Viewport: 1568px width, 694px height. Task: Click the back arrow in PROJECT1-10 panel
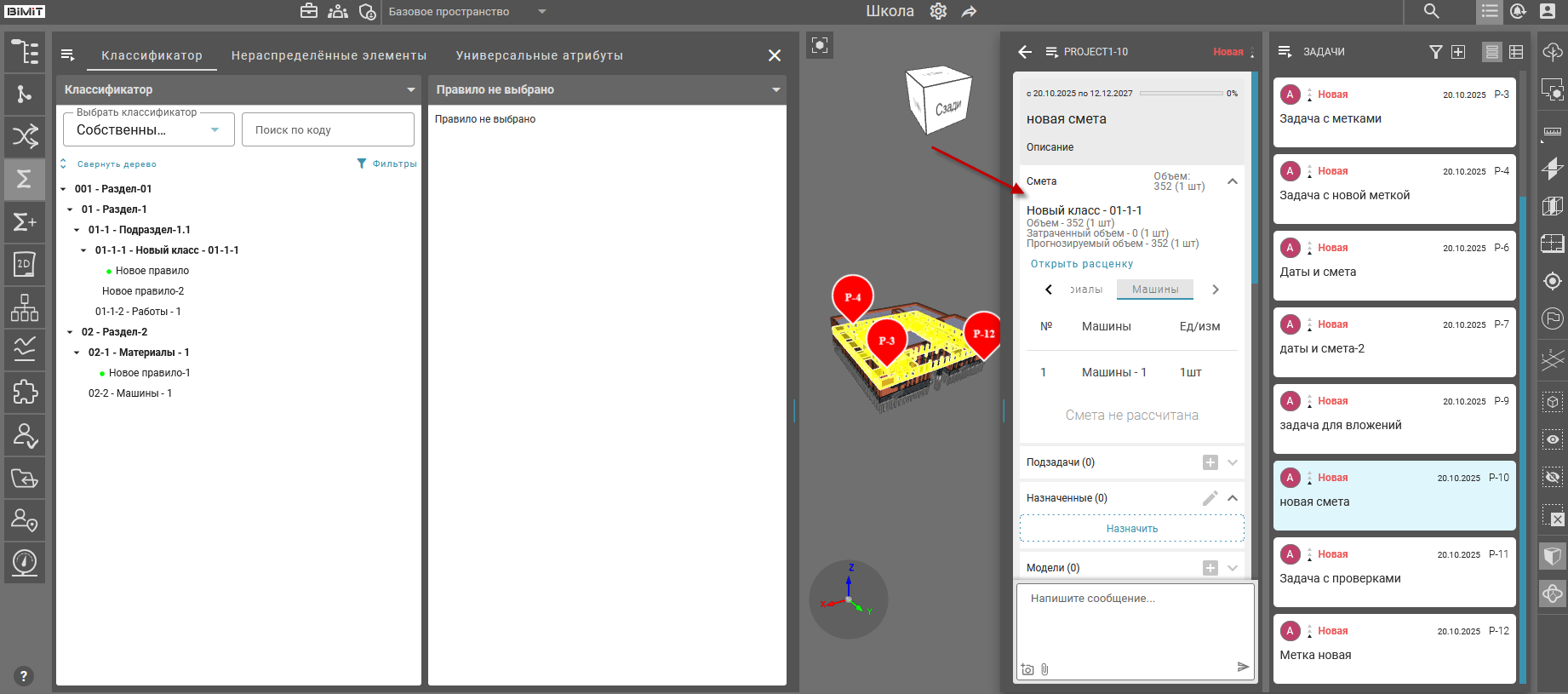coord(1025,52)
